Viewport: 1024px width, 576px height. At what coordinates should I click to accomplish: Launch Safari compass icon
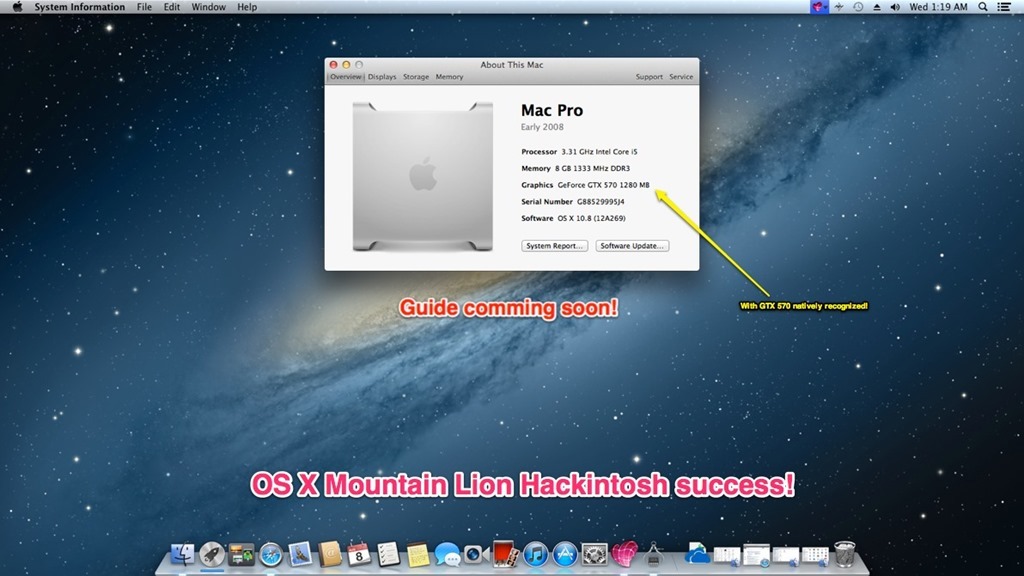click(x=270, y=555)
